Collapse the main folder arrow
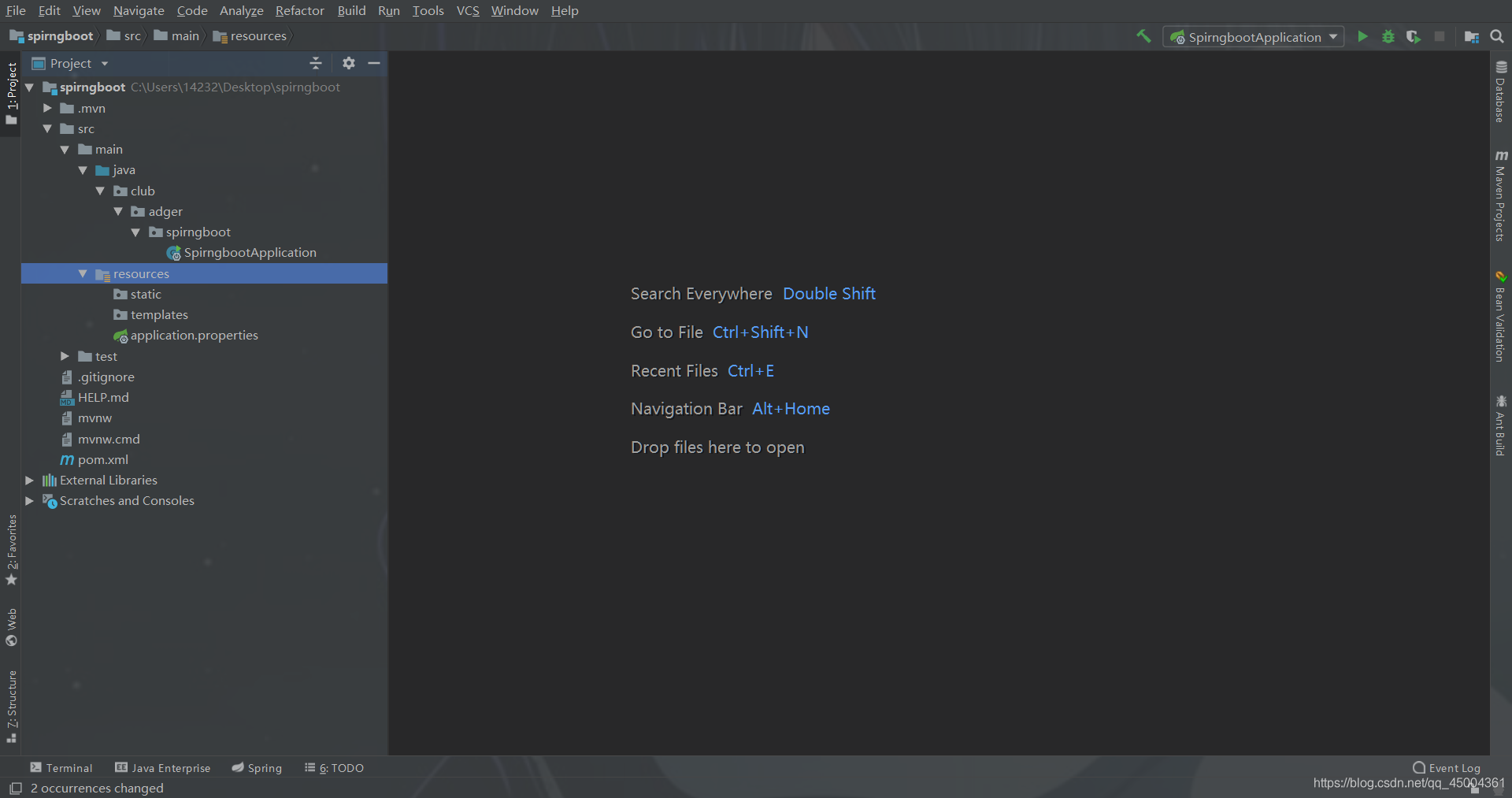The width and height of the screenshot is (1512, 798). pyautogui.click(x=65, y=150)
